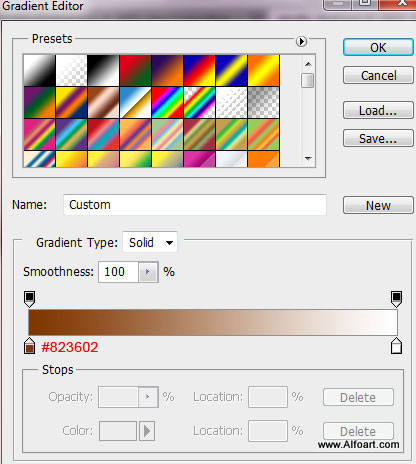Image resolution: width=416 pixels, height=464 pixels.
Task: Pick the blue, red, yellow gradient preset
Action: pos(199,70)
